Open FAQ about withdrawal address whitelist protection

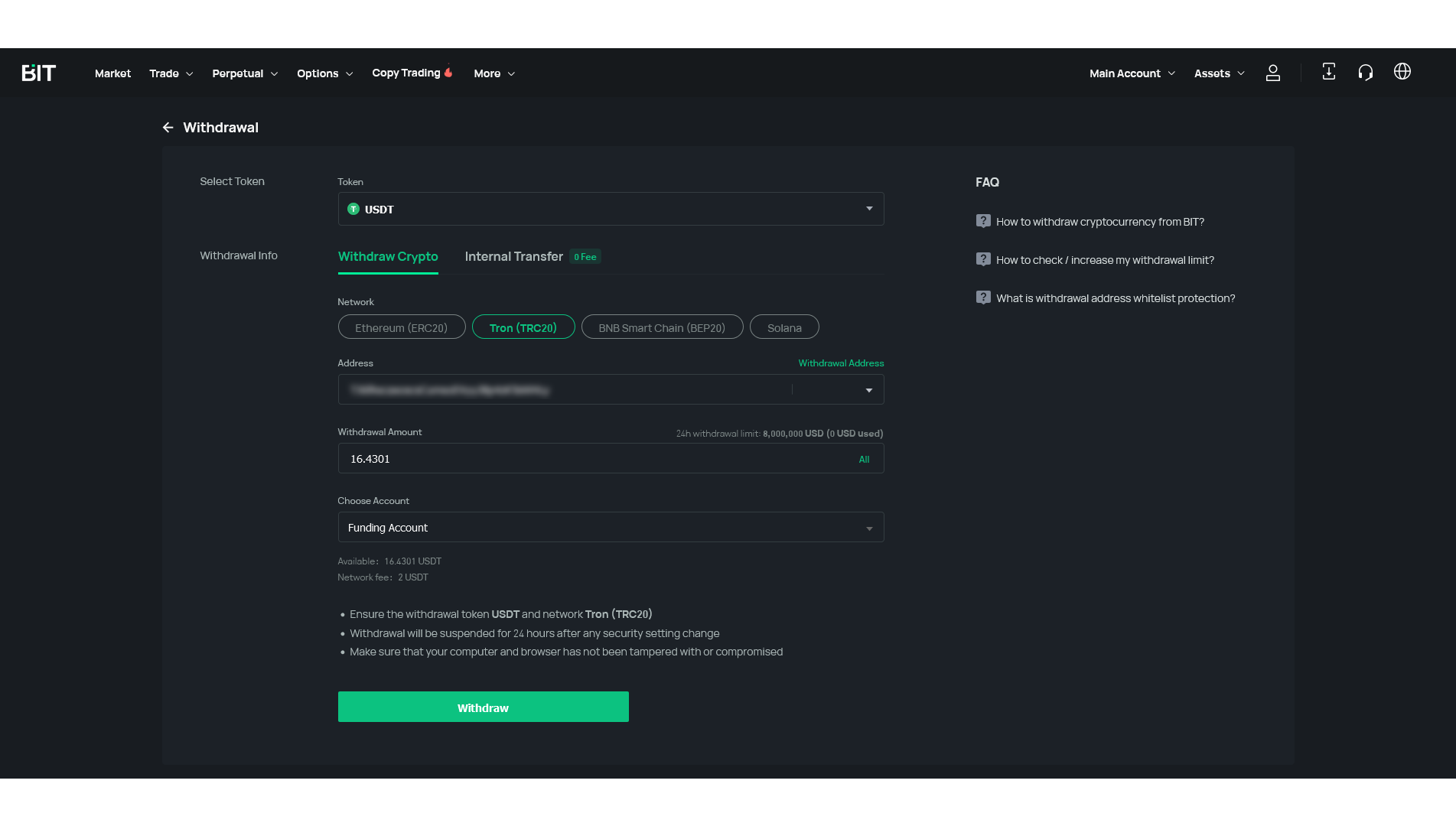1116,298
